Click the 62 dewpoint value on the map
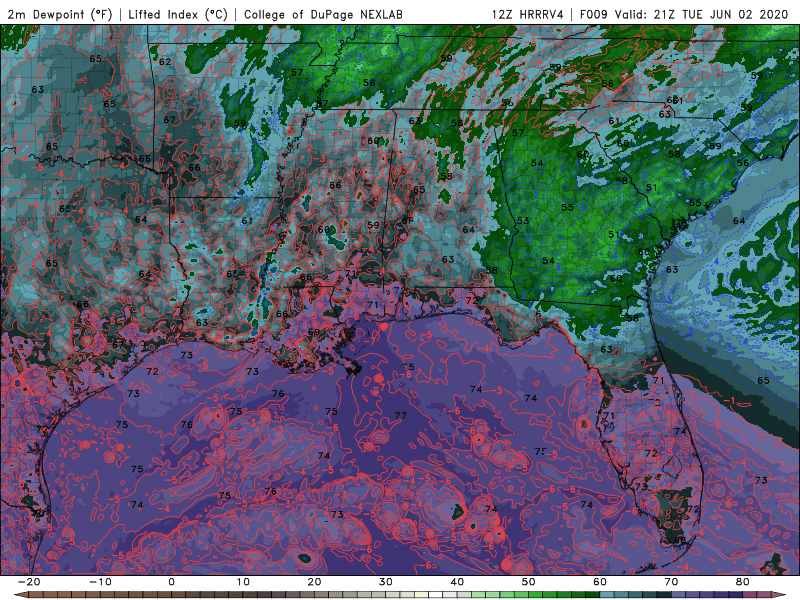 pyautogui.click(x=165, y=62)
